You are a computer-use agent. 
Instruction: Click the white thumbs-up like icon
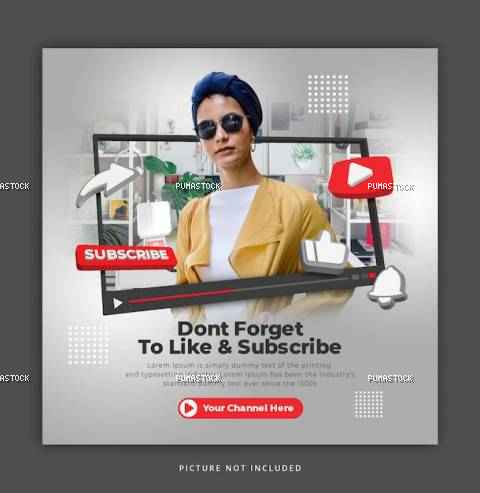pos(325,251)
